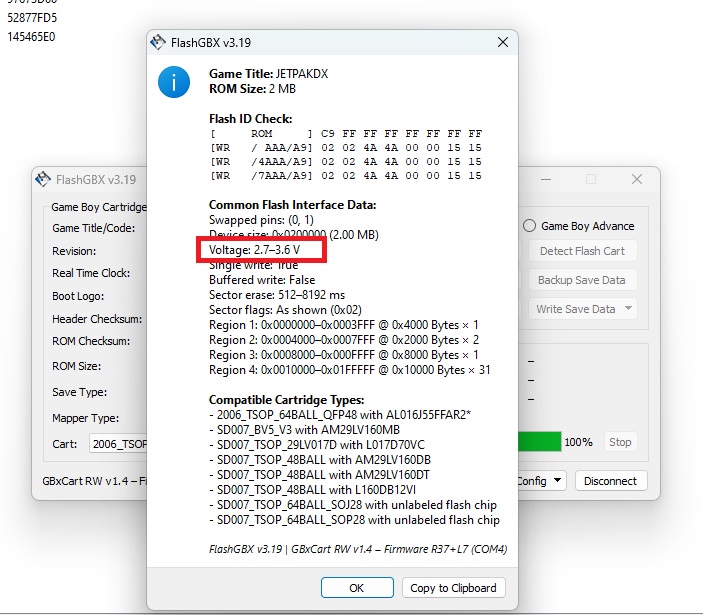
Task: Click the 100% progress text
Action: [578, 442]
